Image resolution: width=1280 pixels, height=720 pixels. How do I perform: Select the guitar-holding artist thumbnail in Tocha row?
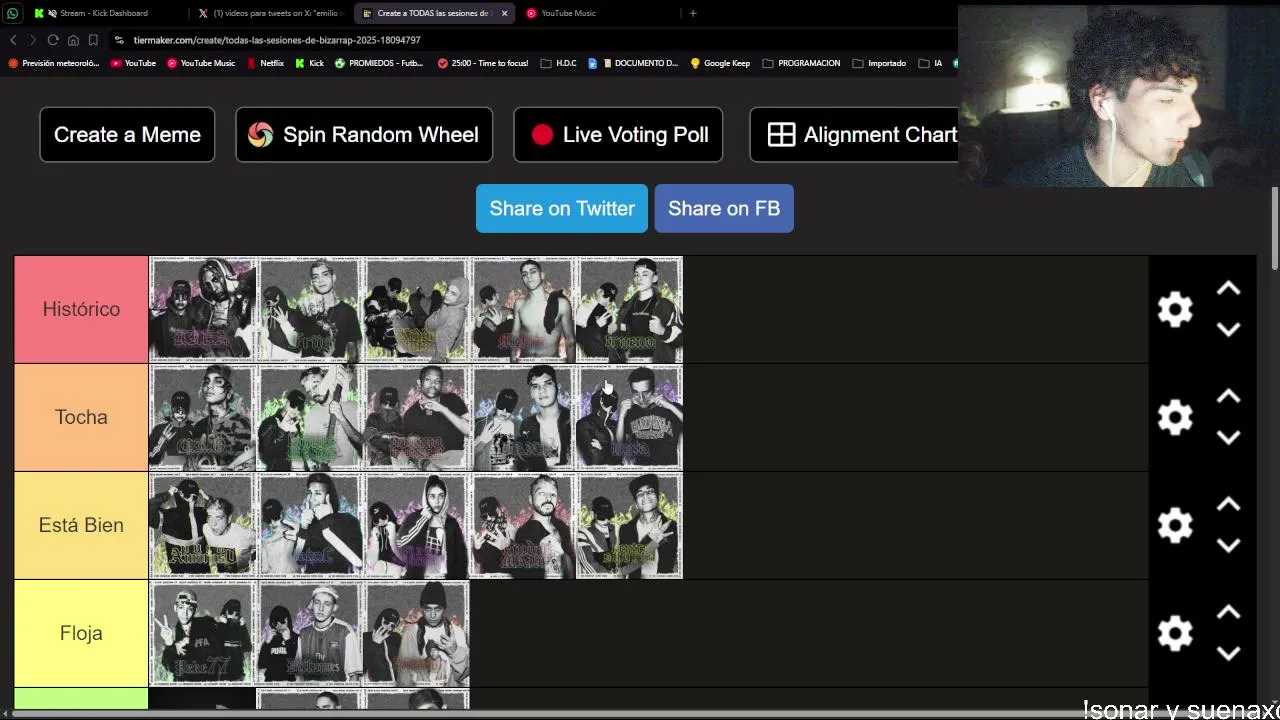(310, 417)
